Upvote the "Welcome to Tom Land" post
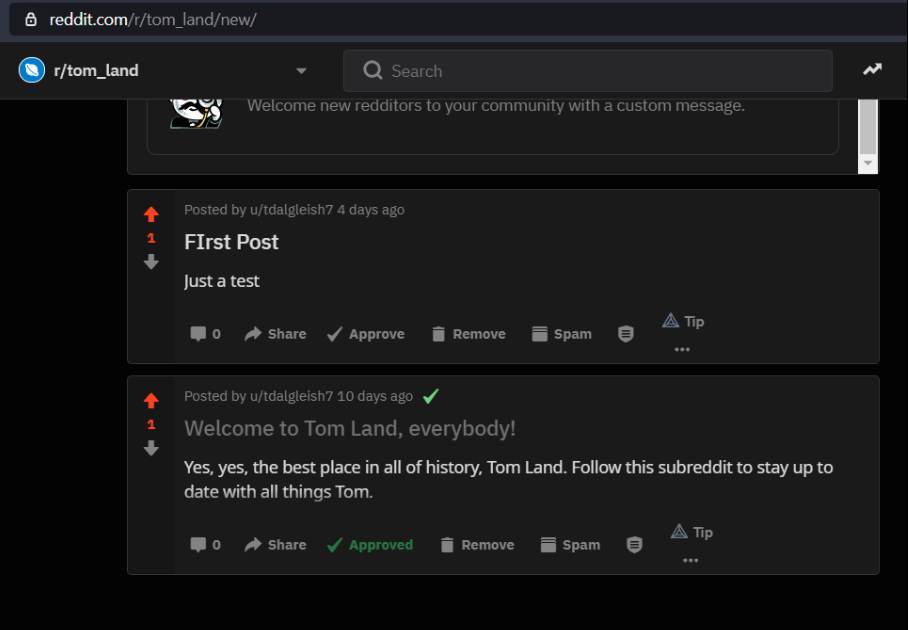908x630 pixels. [x=151, y=401]
